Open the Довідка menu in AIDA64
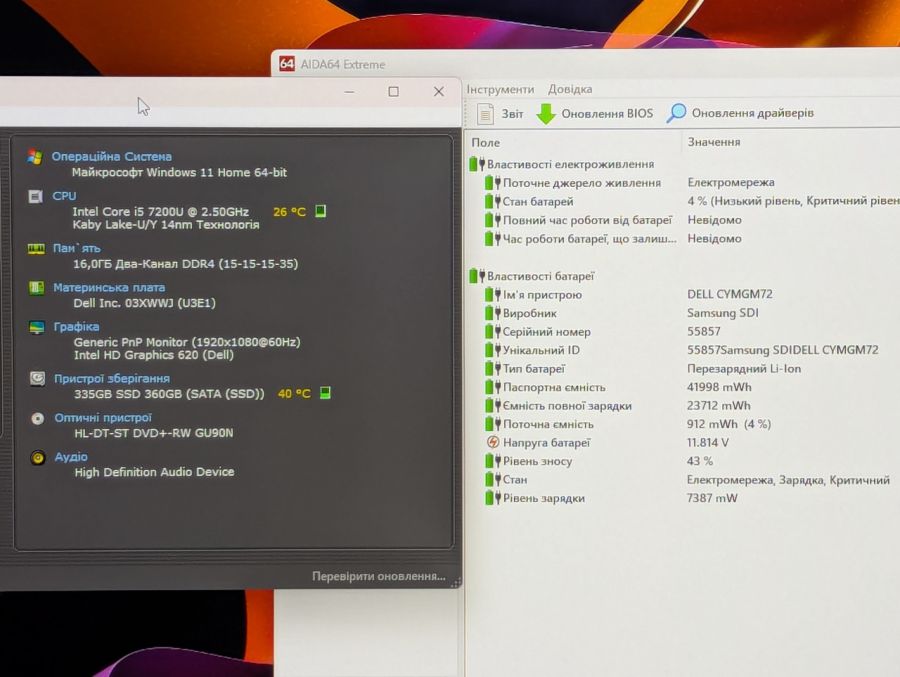Screen dimensions: 900x677 570,90
